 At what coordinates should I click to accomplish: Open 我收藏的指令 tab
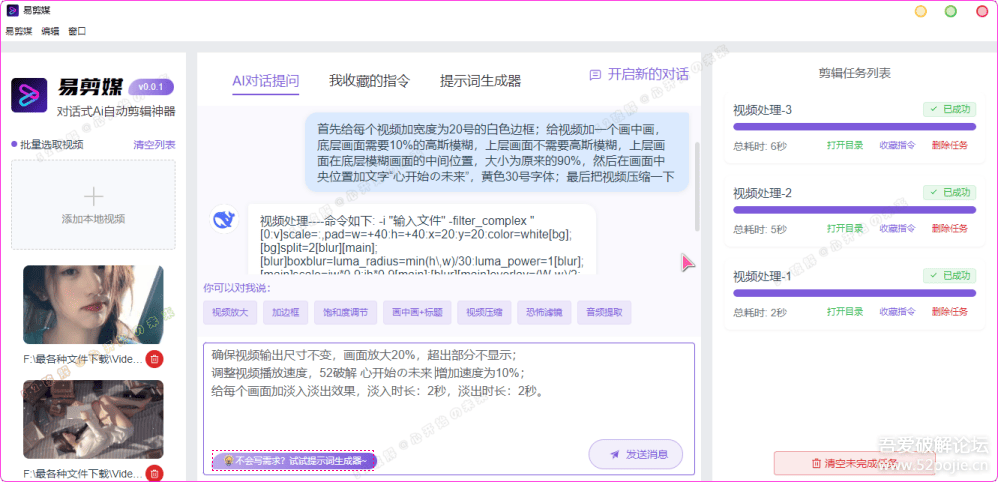coord(369,81)
